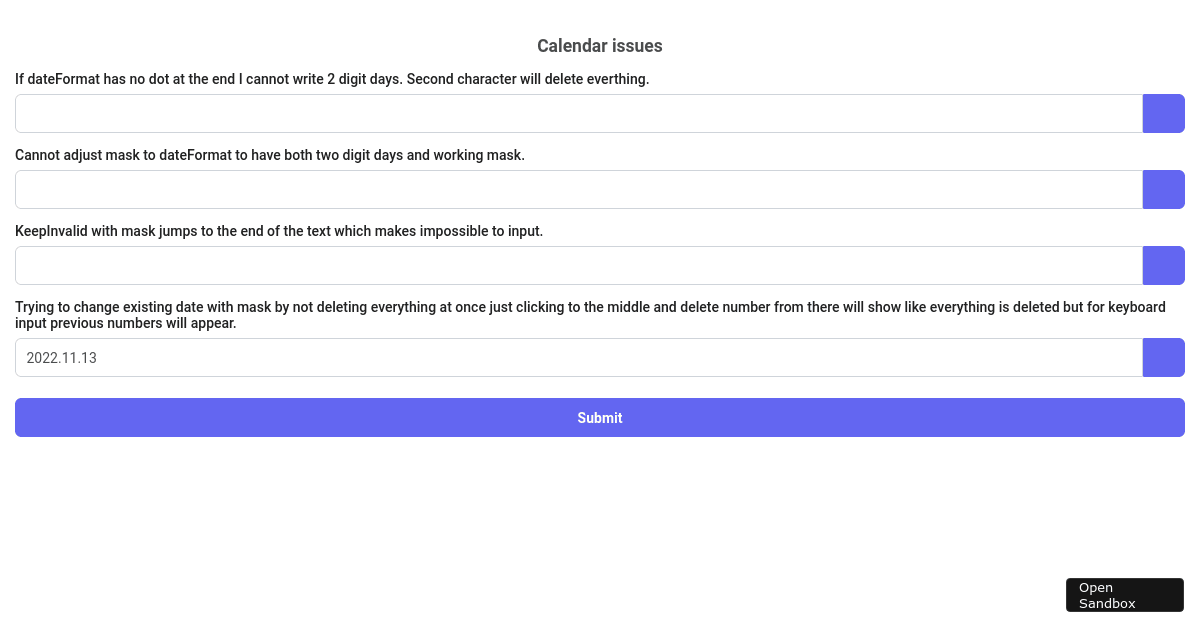Open the calendar picker below the mask adjustment note
Screen dimensions: 1200x630
[x=1163, y=189]
